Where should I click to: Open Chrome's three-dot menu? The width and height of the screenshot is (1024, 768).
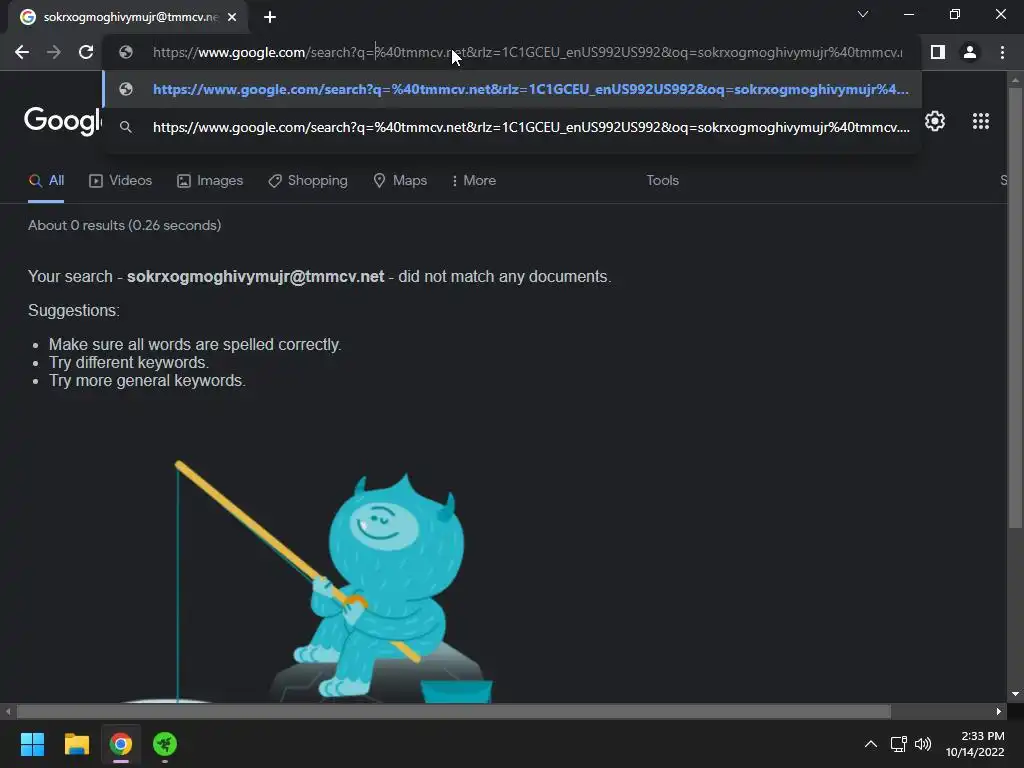(1002, 52)
